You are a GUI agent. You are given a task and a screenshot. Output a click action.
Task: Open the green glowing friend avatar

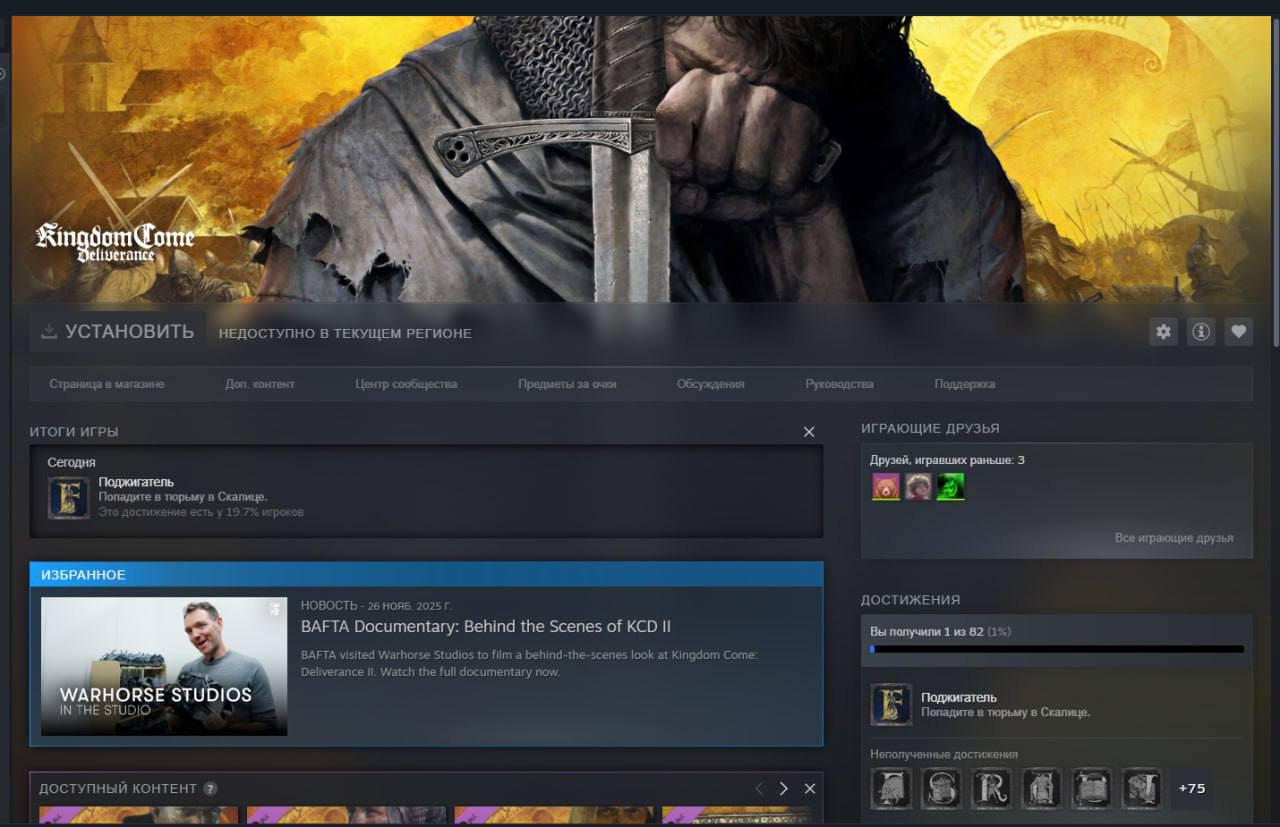[x=950, y=487]
